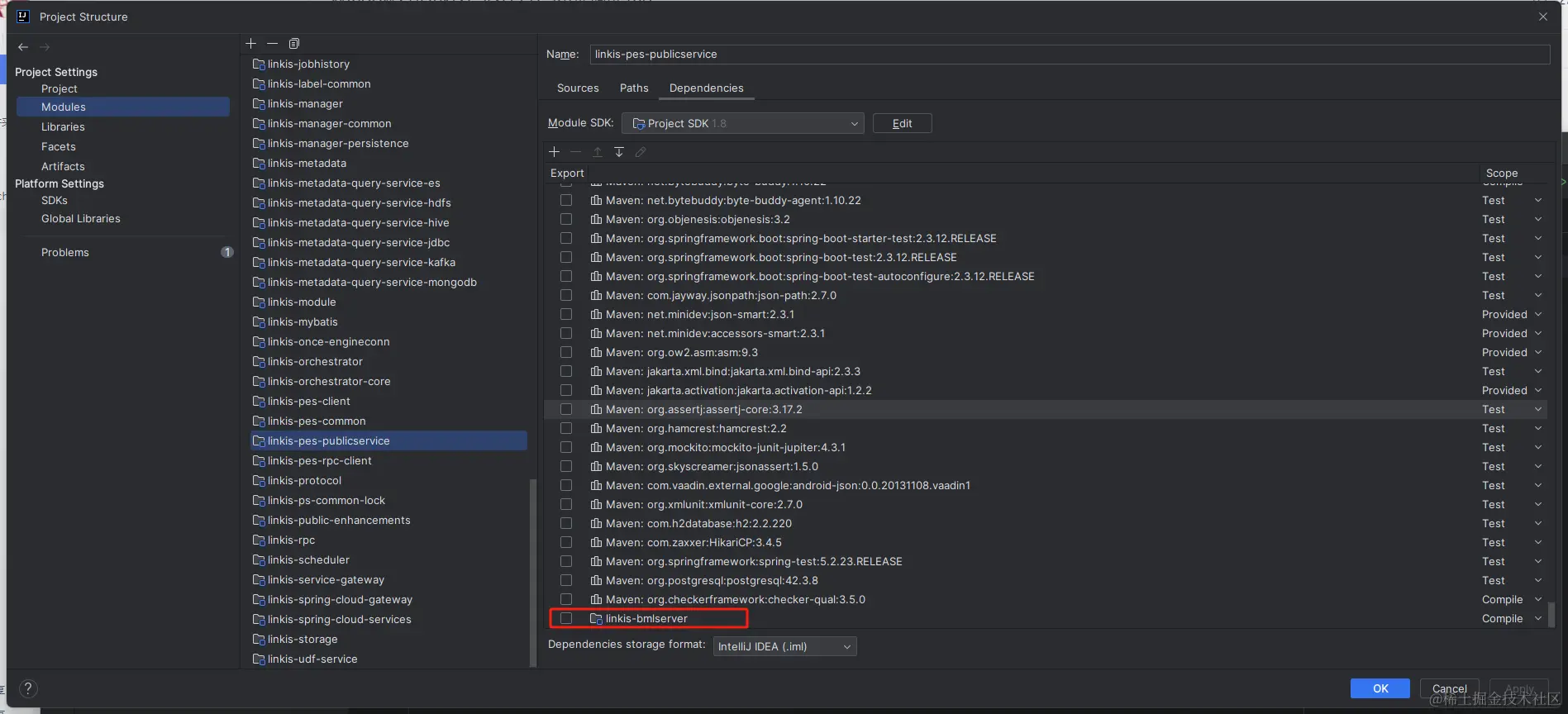The height and width of the screenshot is (714, 1568).
Task: Click the linkis-scheduler module folder icon
Action: pos(259,560)
